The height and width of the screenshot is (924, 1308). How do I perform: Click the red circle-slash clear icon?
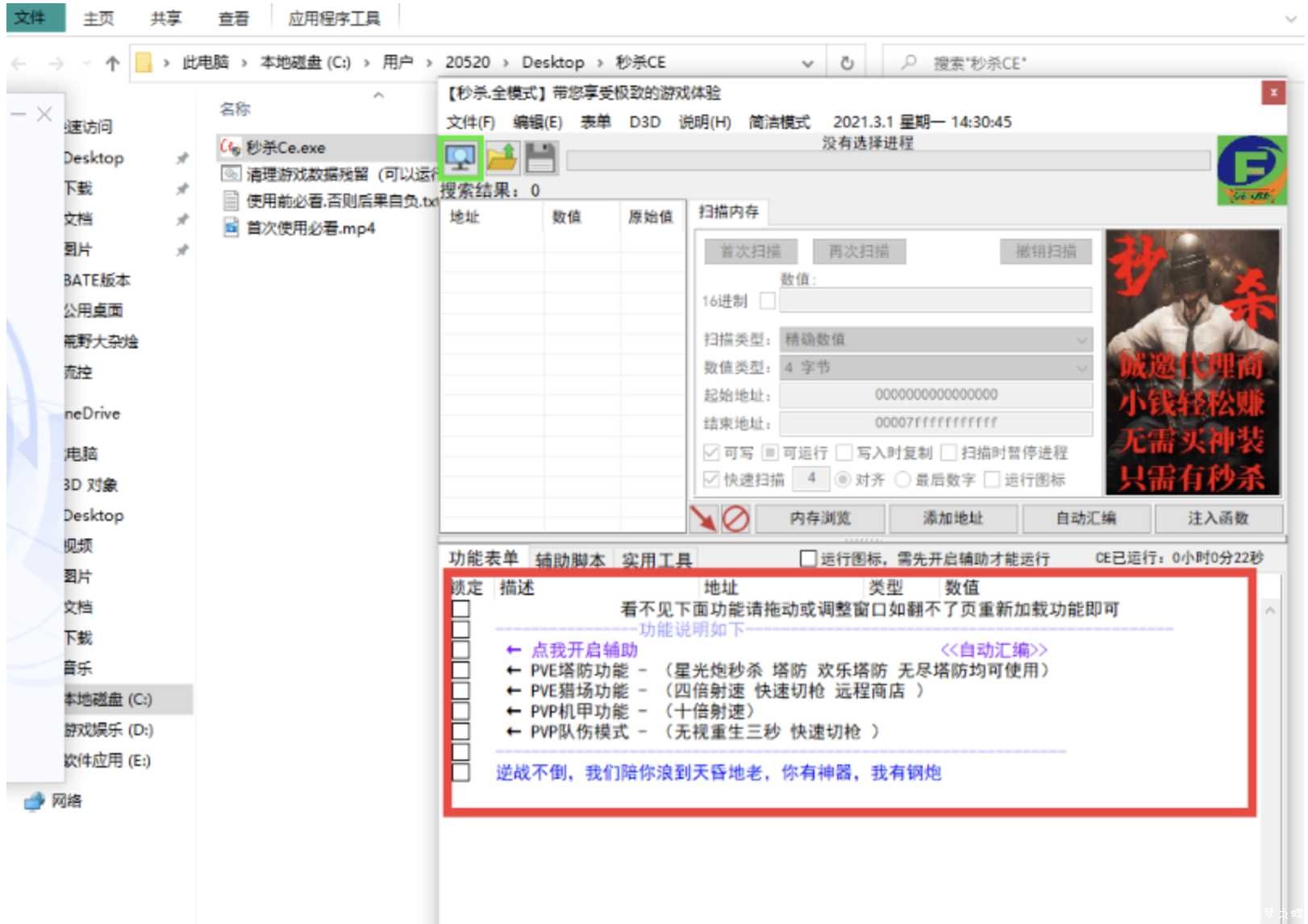(735, 518)
